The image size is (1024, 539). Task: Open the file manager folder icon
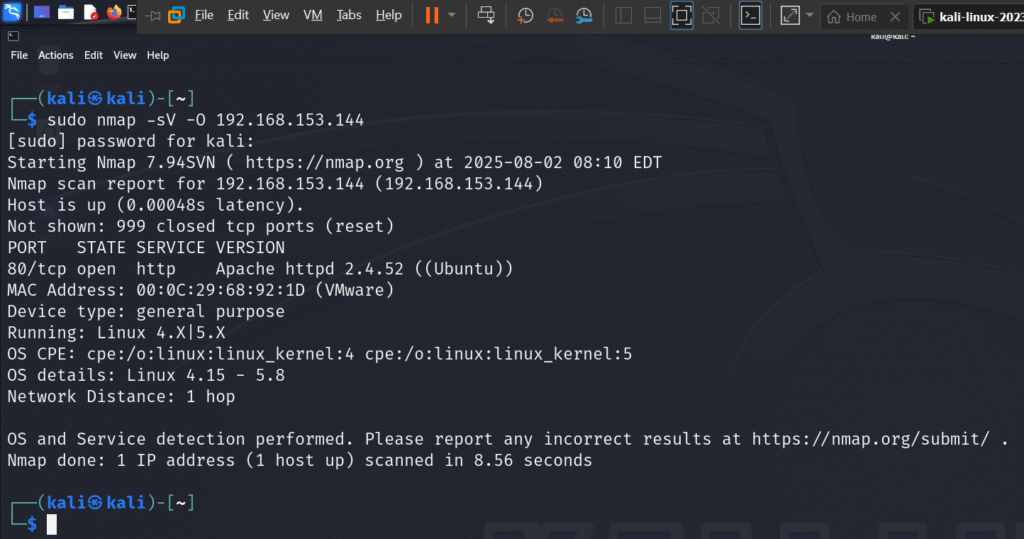66,12
